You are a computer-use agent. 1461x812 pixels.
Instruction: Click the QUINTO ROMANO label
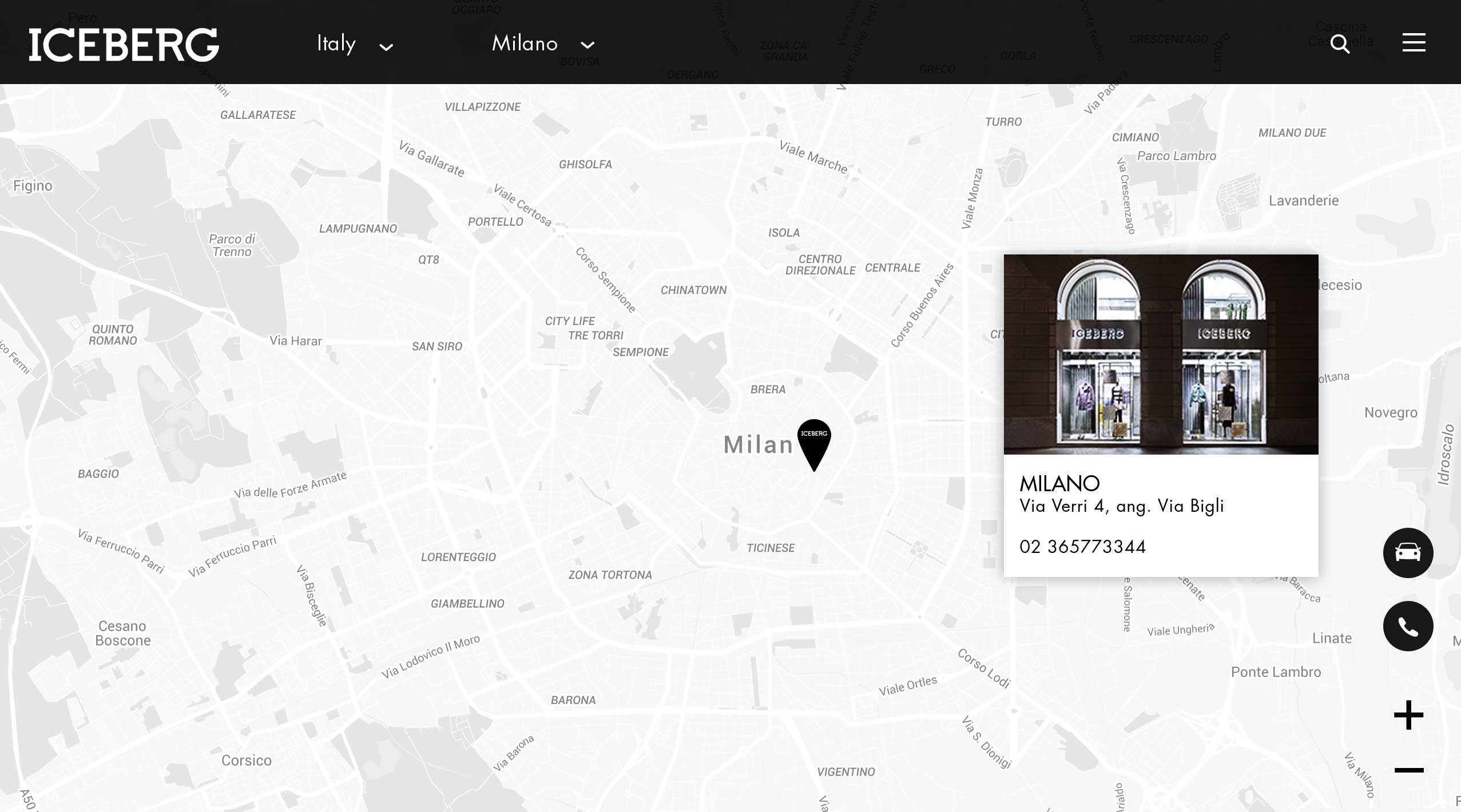pyautogui.click(x=113, y=335)
